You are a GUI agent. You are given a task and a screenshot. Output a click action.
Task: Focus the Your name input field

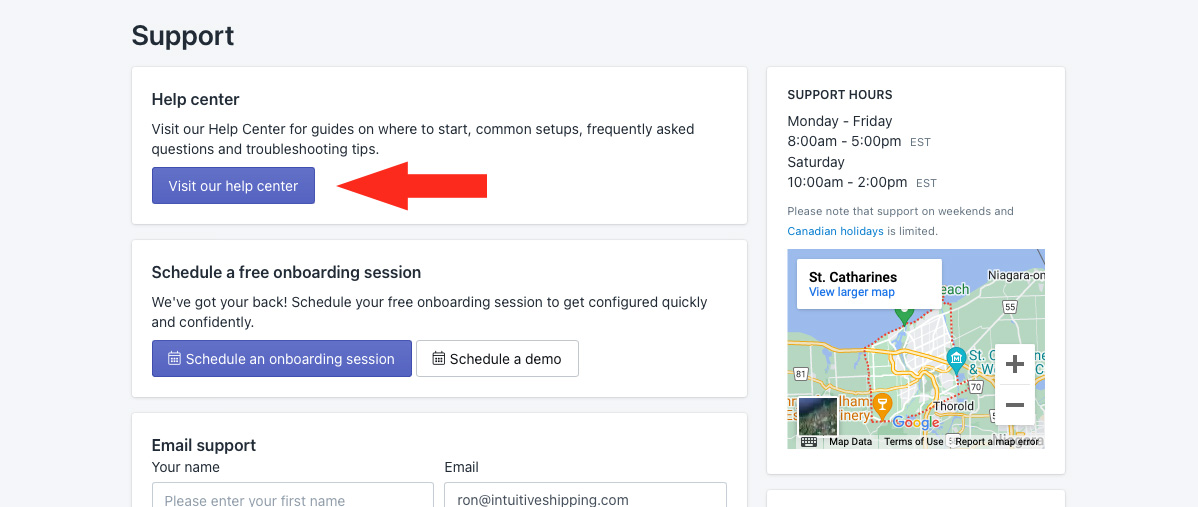pos(293,495)
